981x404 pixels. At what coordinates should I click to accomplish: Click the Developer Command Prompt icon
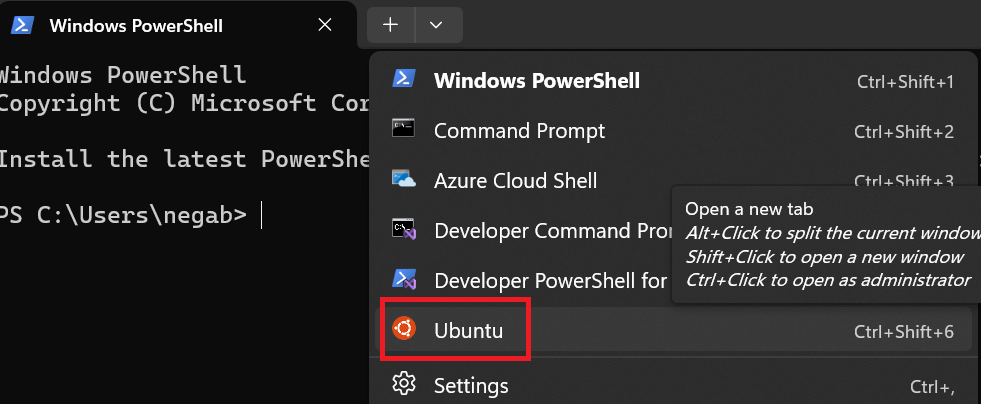click(x=404, y=230)
